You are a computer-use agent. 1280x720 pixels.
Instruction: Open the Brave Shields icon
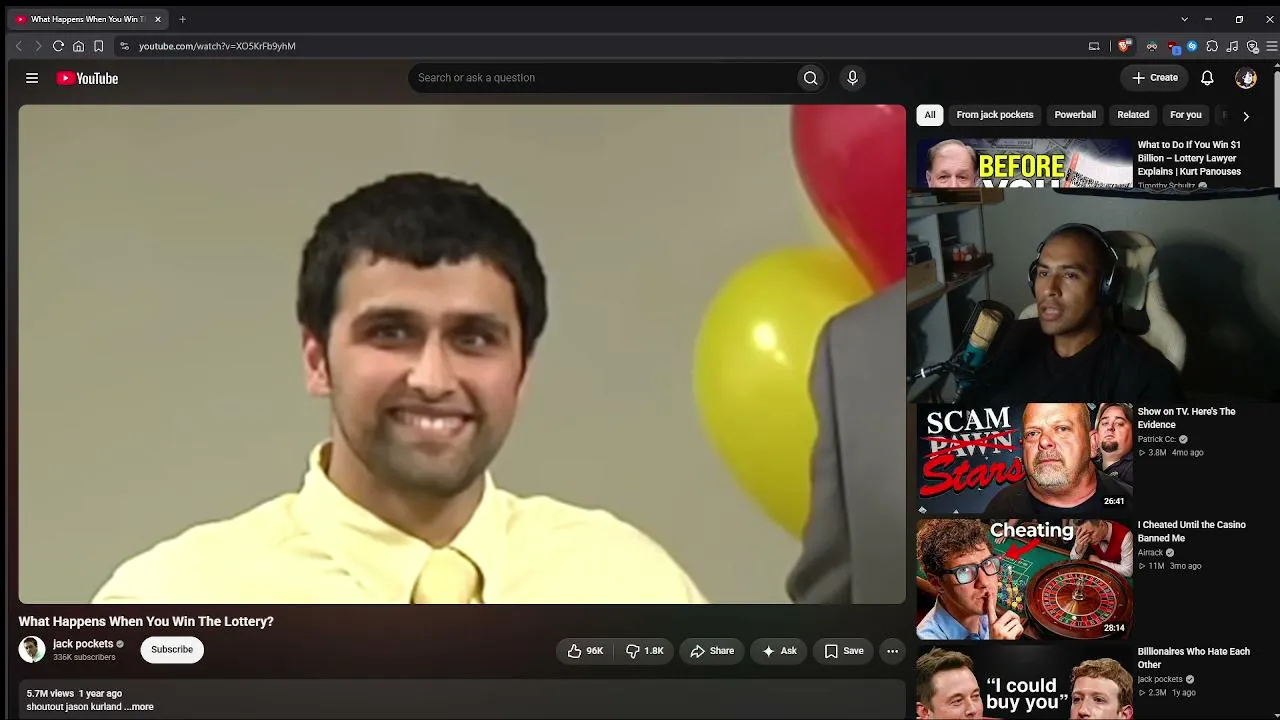click(x=1125, y=46)
